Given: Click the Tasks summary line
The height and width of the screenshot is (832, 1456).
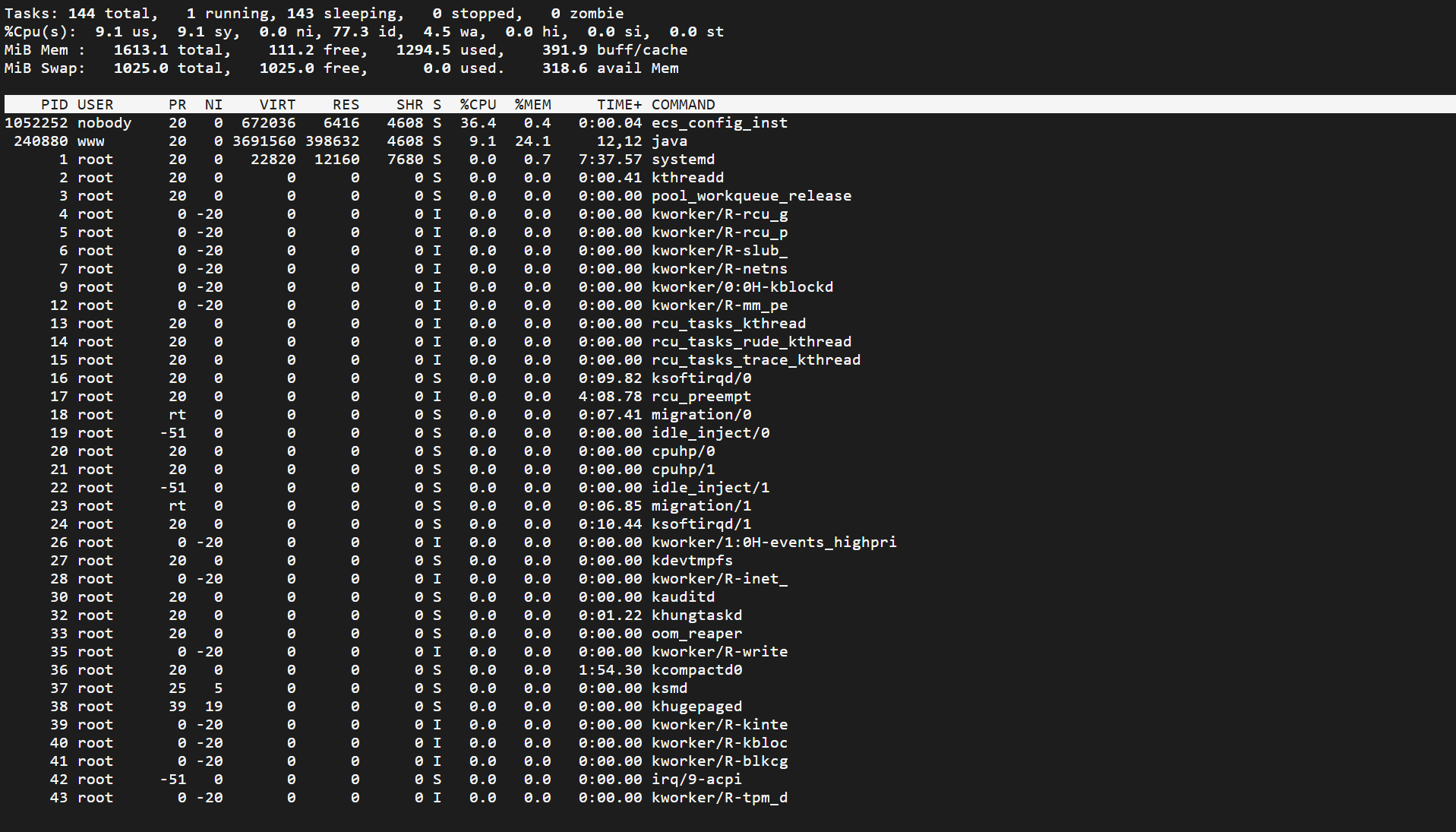Looking at the screenshot, I should tap(314, 14).
